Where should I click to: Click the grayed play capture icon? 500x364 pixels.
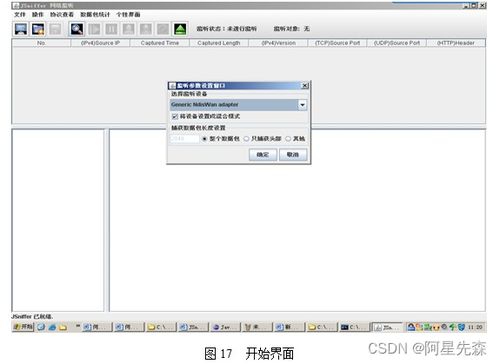click(x=94, y=29)
